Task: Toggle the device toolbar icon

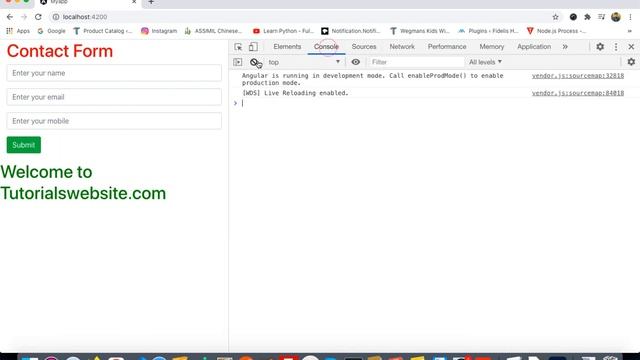Action: click(x=253, y=47)
